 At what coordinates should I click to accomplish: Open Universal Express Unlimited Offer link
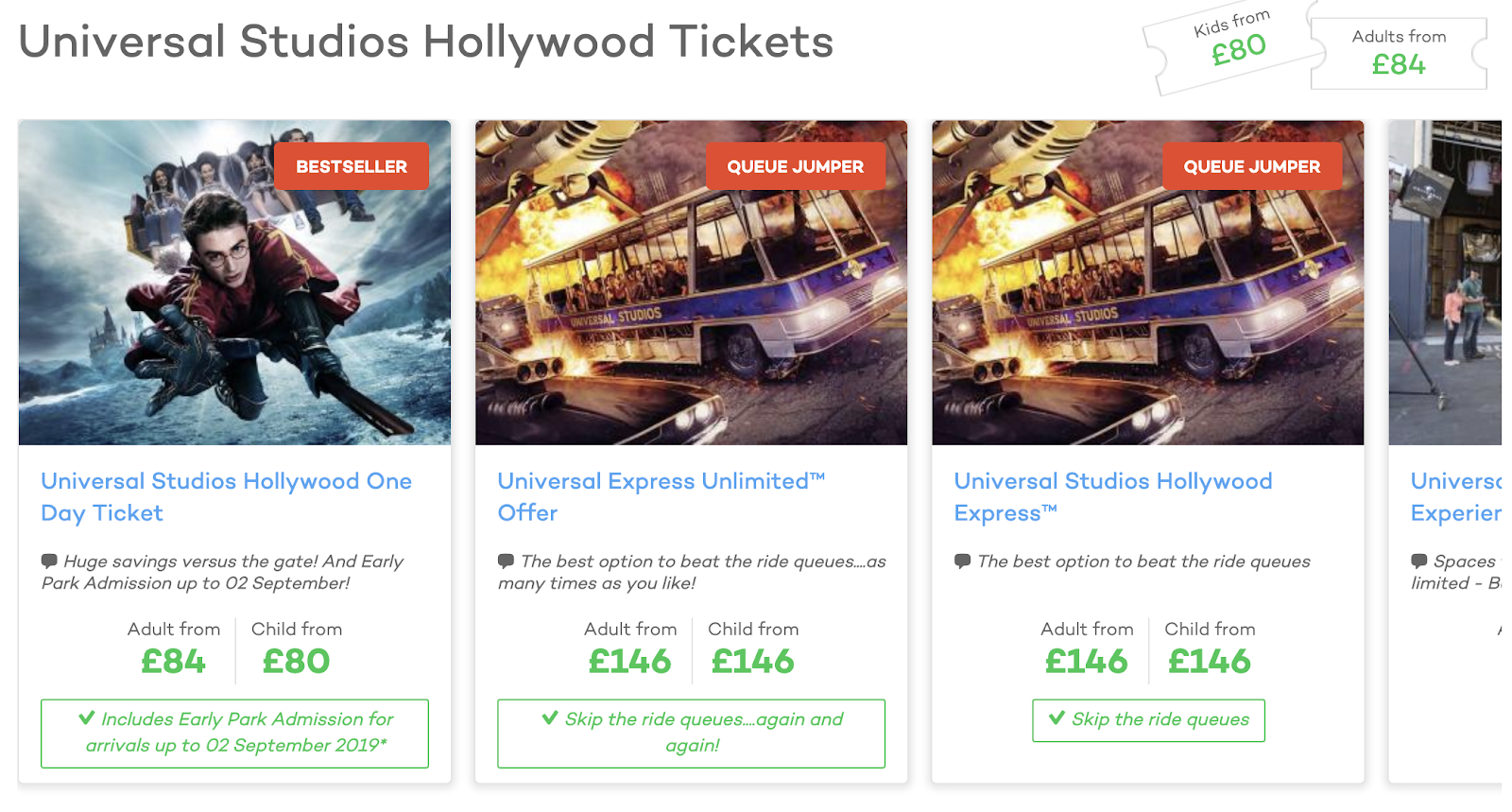pyautogui.click(x=661, y=496)
